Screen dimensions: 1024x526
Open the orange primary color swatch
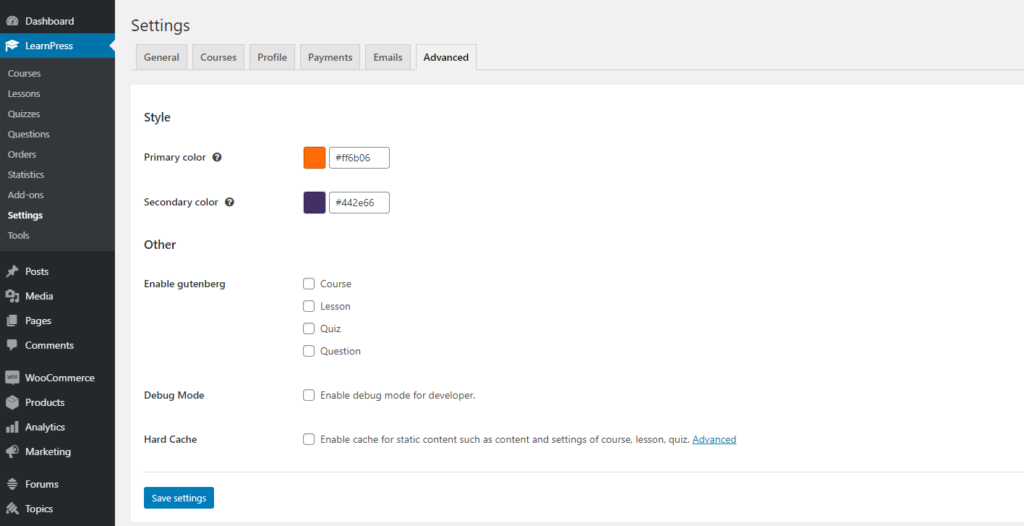[x=314, y=158]
